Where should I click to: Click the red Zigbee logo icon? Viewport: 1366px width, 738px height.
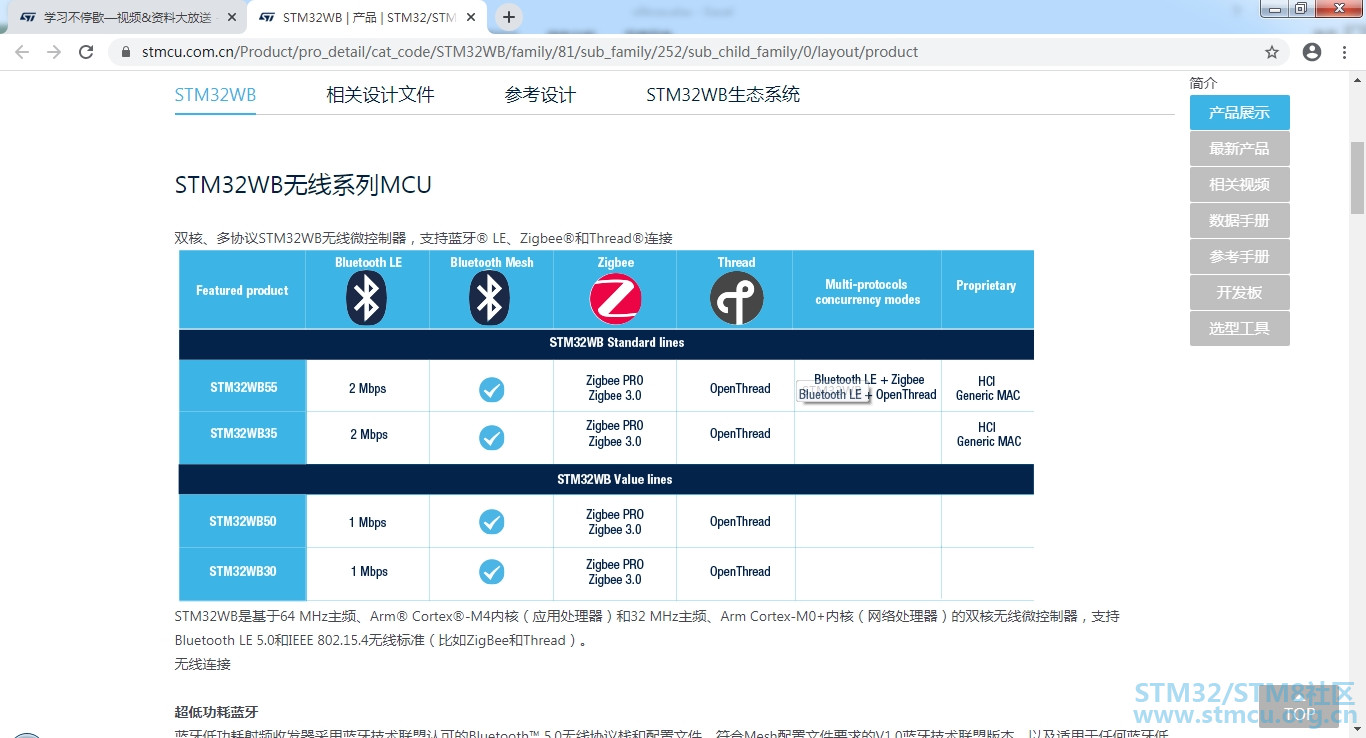[x=616, y=299]
